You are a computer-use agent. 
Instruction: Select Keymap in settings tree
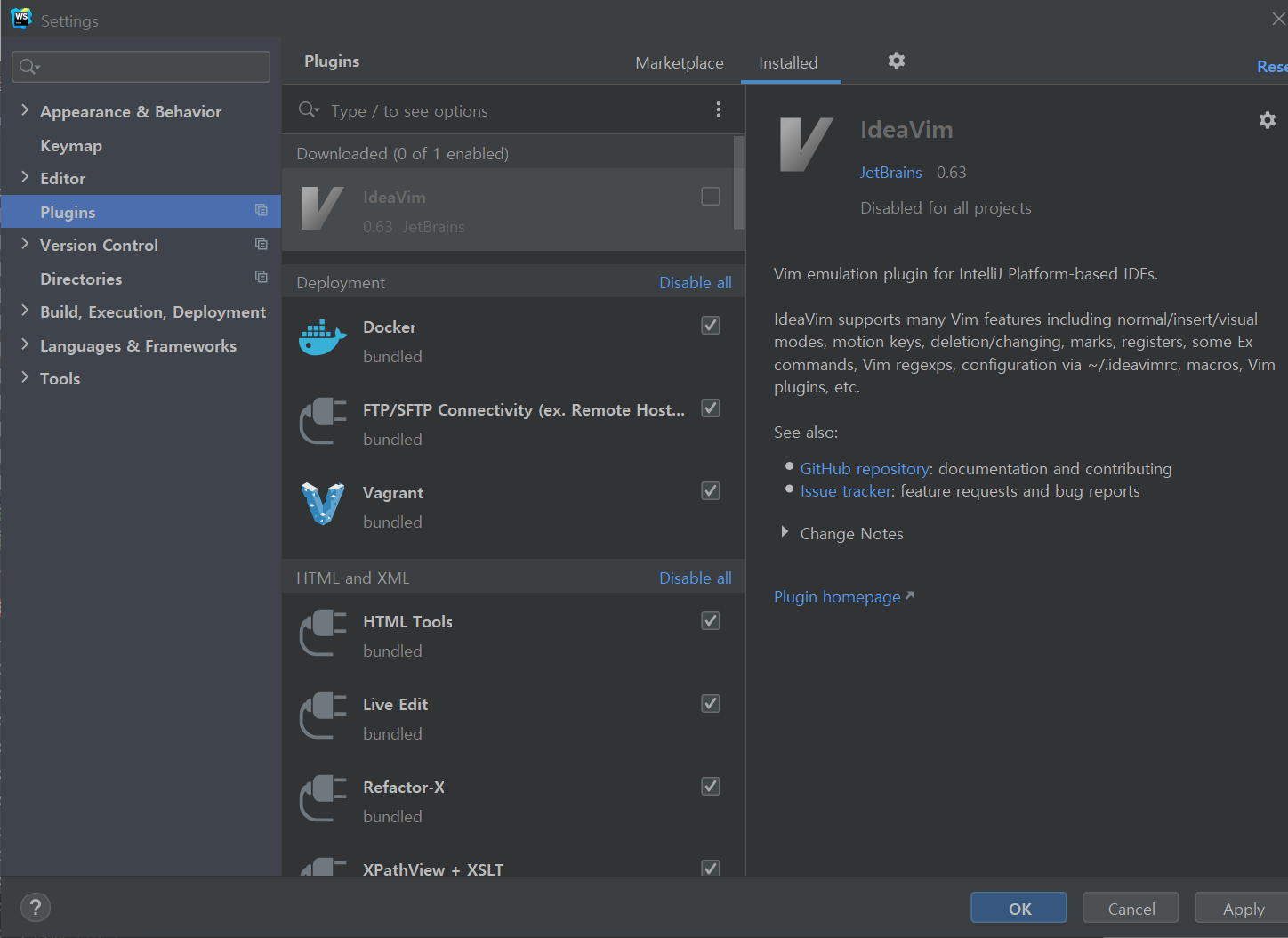pyautogui.click(x=71, y=145)
